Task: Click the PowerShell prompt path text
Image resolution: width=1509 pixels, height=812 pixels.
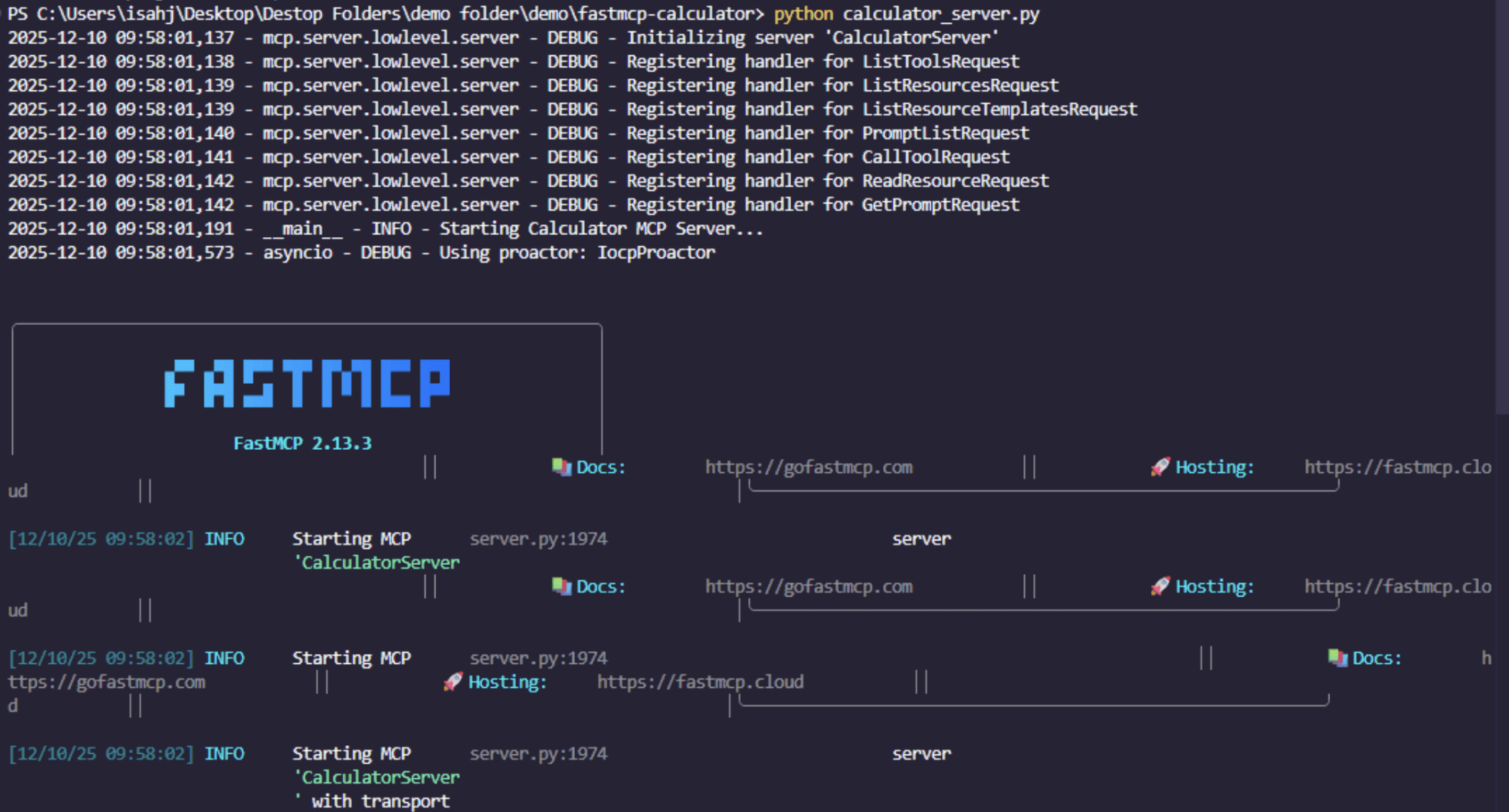Action: point(381,13)
